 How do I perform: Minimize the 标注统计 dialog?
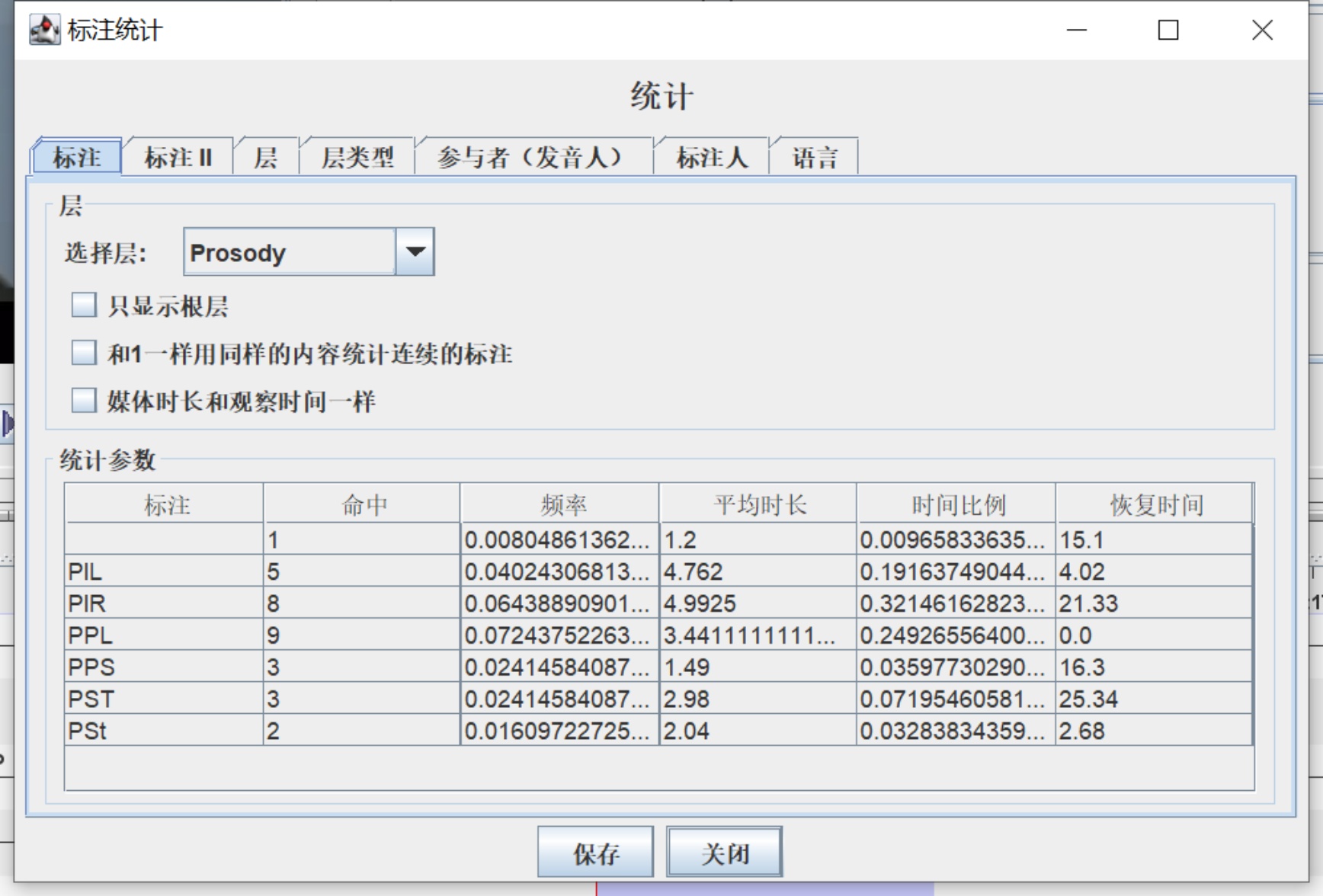[x=1076, y=30]
